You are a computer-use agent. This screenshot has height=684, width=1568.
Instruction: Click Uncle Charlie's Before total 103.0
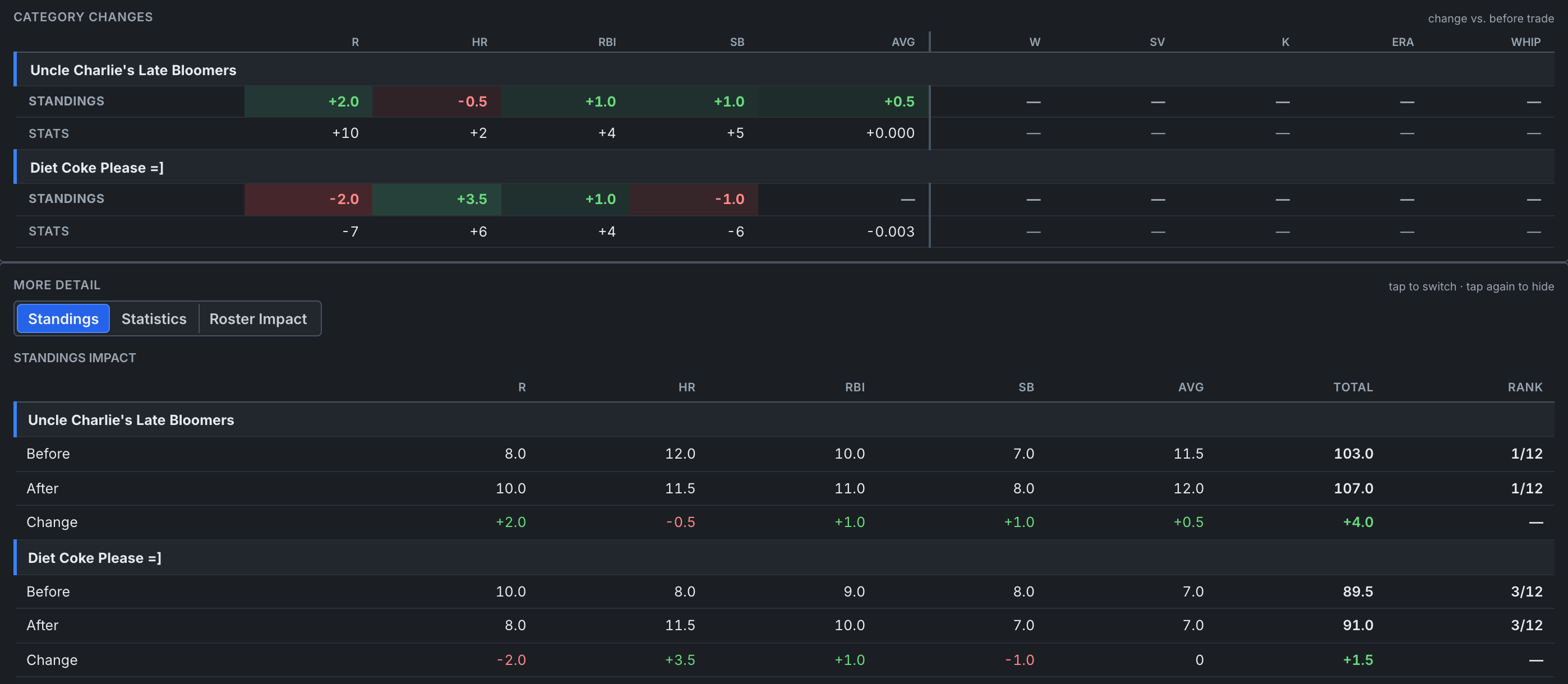[x=1353, y=454]
